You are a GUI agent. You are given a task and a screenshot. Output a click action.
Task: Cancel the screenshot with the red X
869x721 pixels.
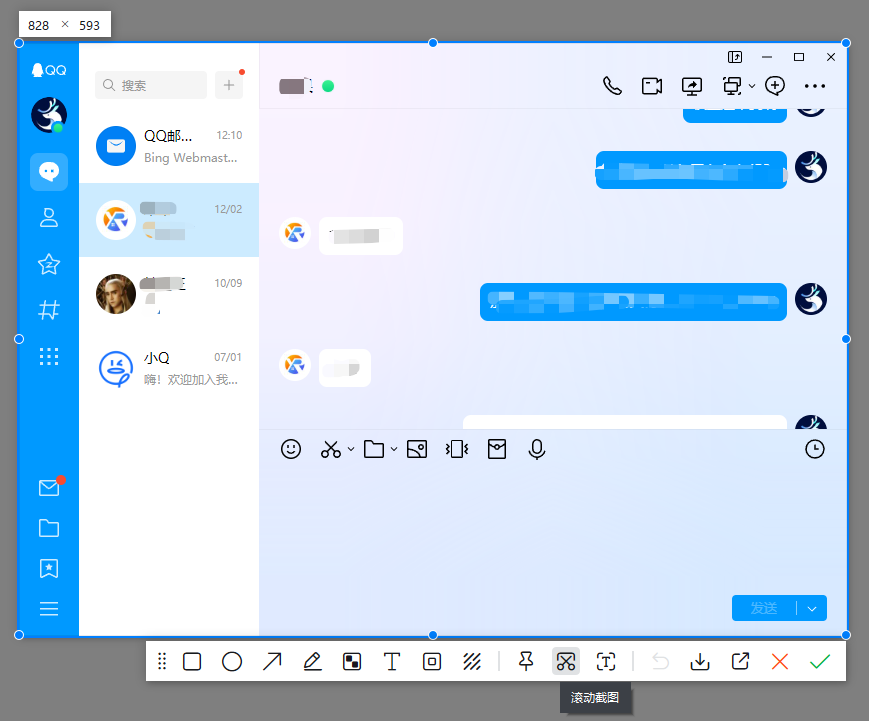(x=780, y=661)
